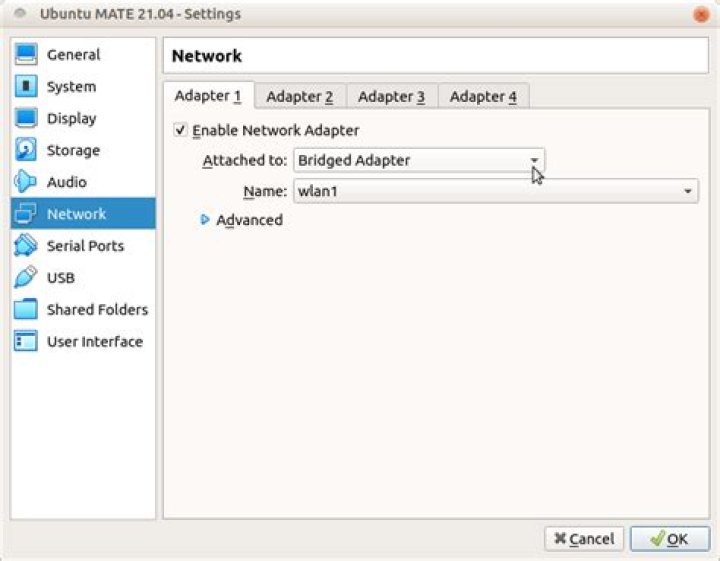Open the General settings label
This screenshot has height=561, width=720.
tap(73, 55)
